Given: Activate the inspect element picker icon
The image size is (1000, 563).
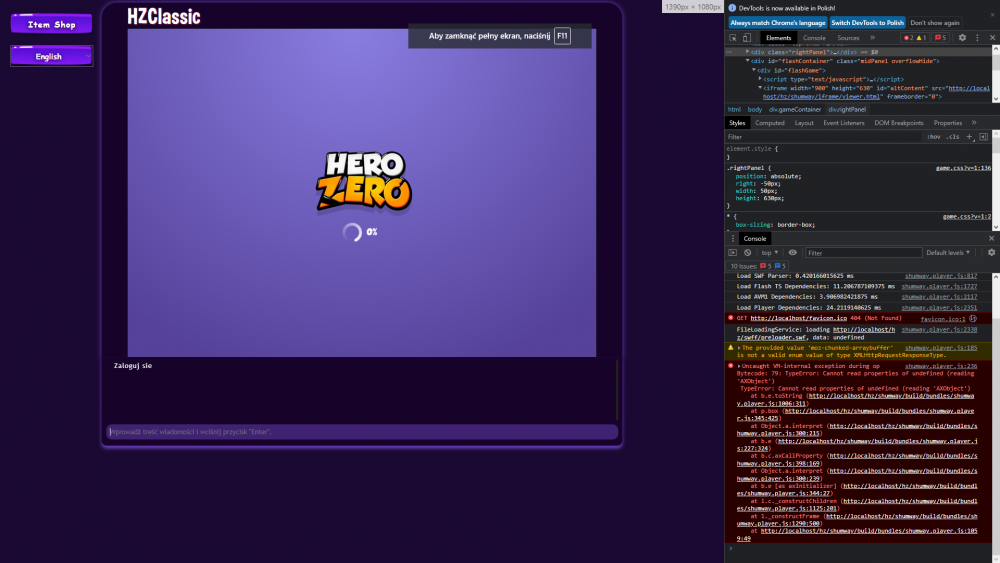Looking at the screenshot, I should point(733,38).
